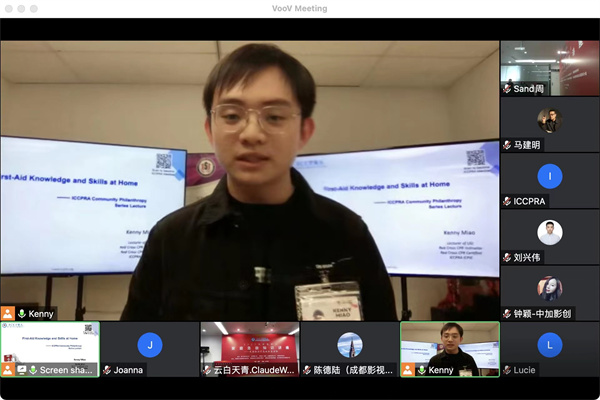This screenshot has height=400, width=600.
Task: Select 钟颖-中加影创's profile avatar
Action: coord(549,289)
